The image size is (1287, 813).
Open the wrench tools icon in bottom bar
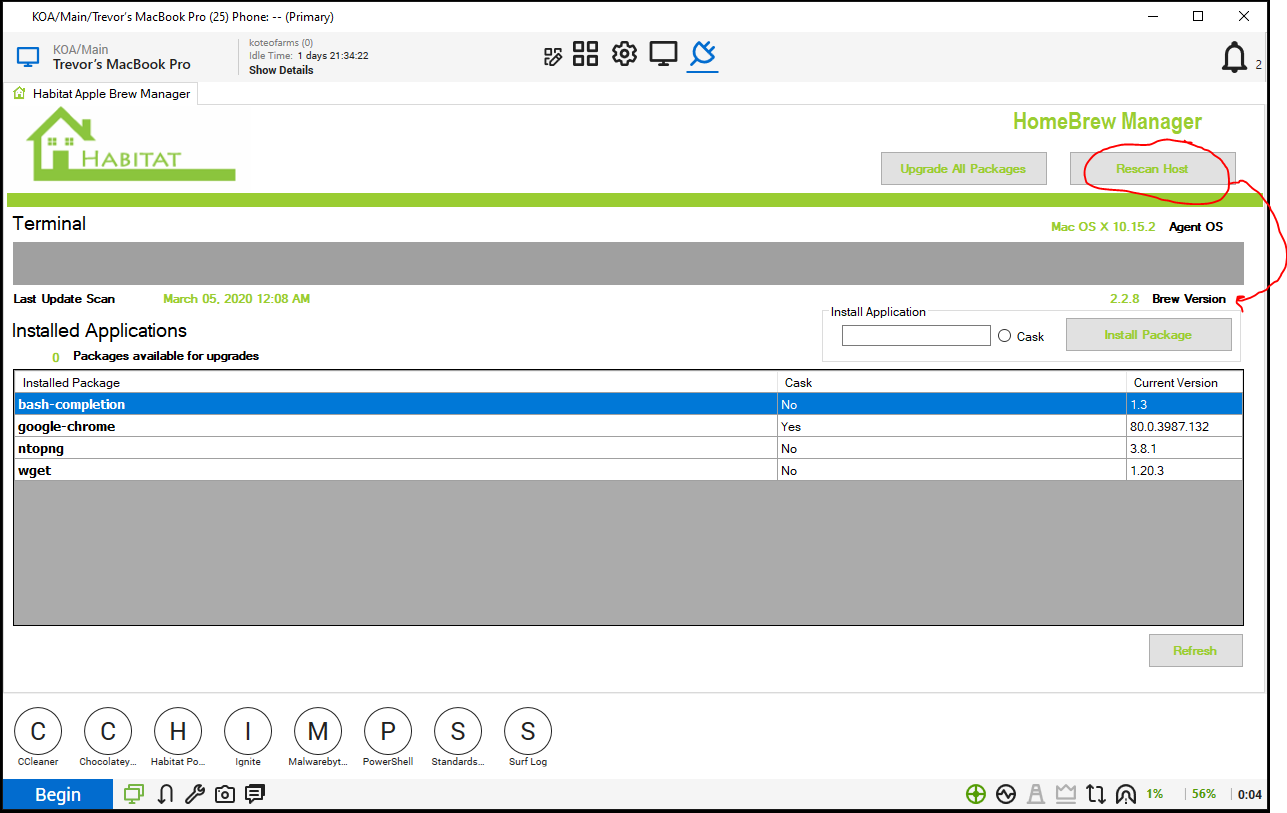[195, 794]
